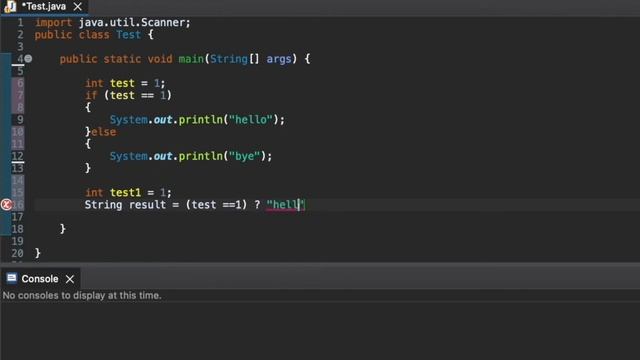Click the println("bye") statement
The width and height of the screenshot is (640, 360).
tap(191, 156)
